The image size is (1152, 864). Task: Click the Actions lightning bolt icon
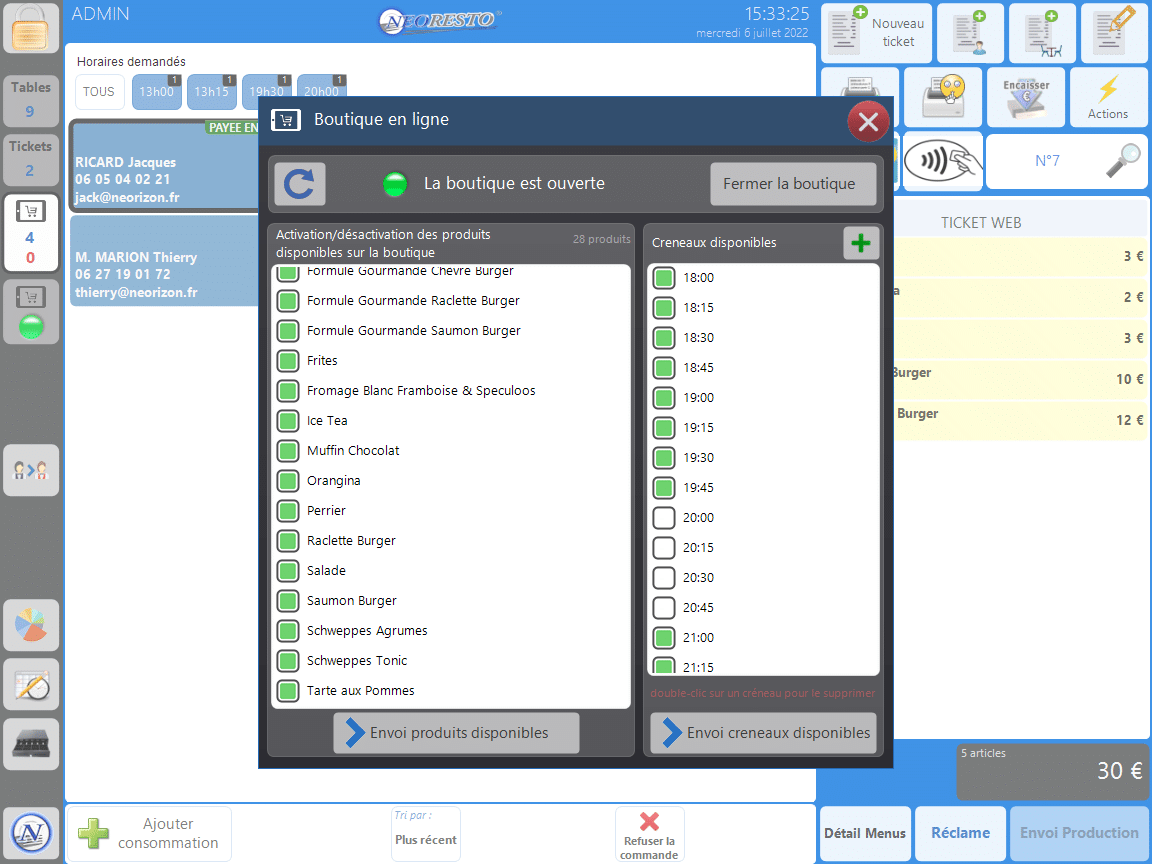click(1108, 96)
